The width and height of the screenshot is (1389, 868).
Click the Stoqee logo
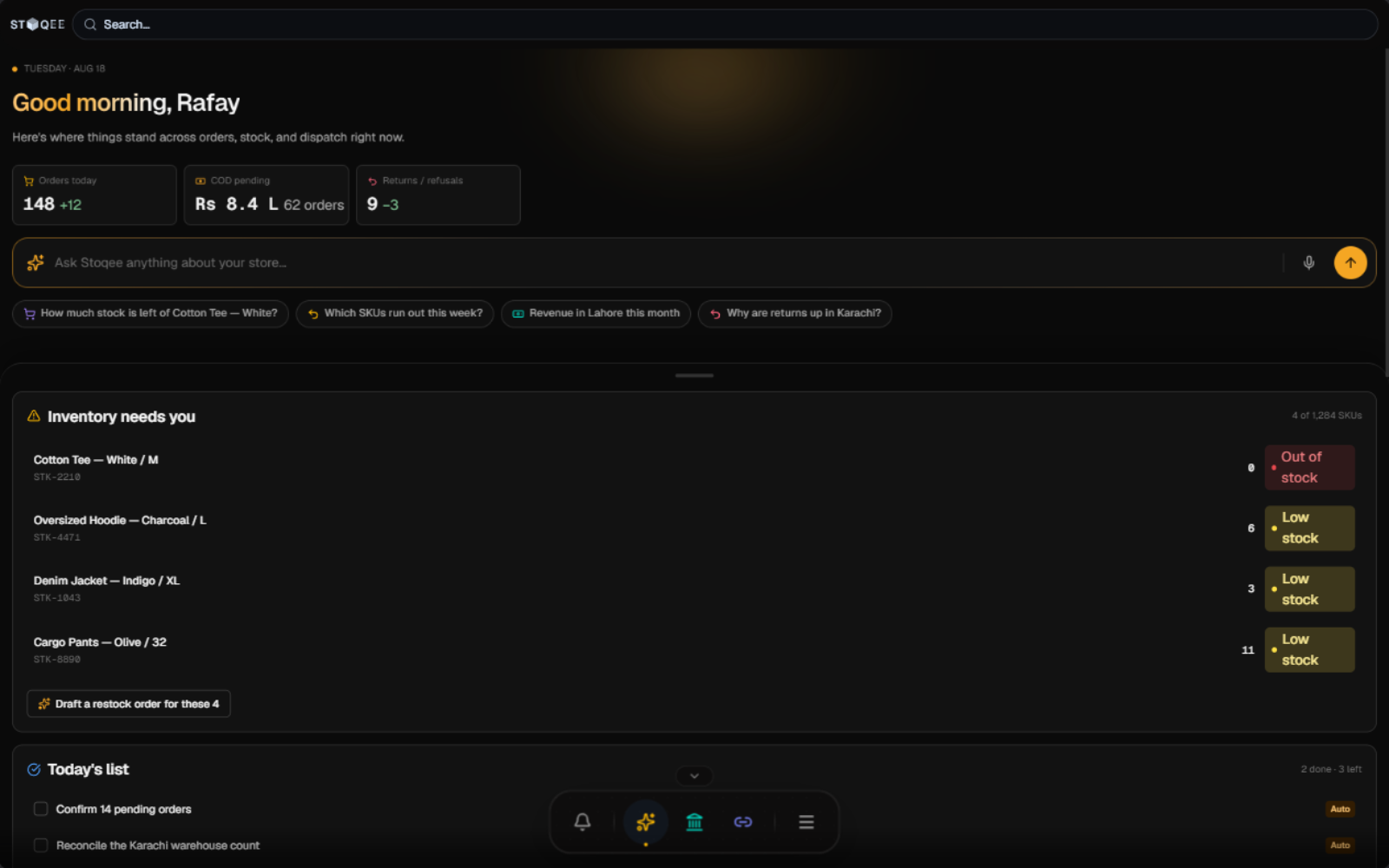[x=37, y=24]
